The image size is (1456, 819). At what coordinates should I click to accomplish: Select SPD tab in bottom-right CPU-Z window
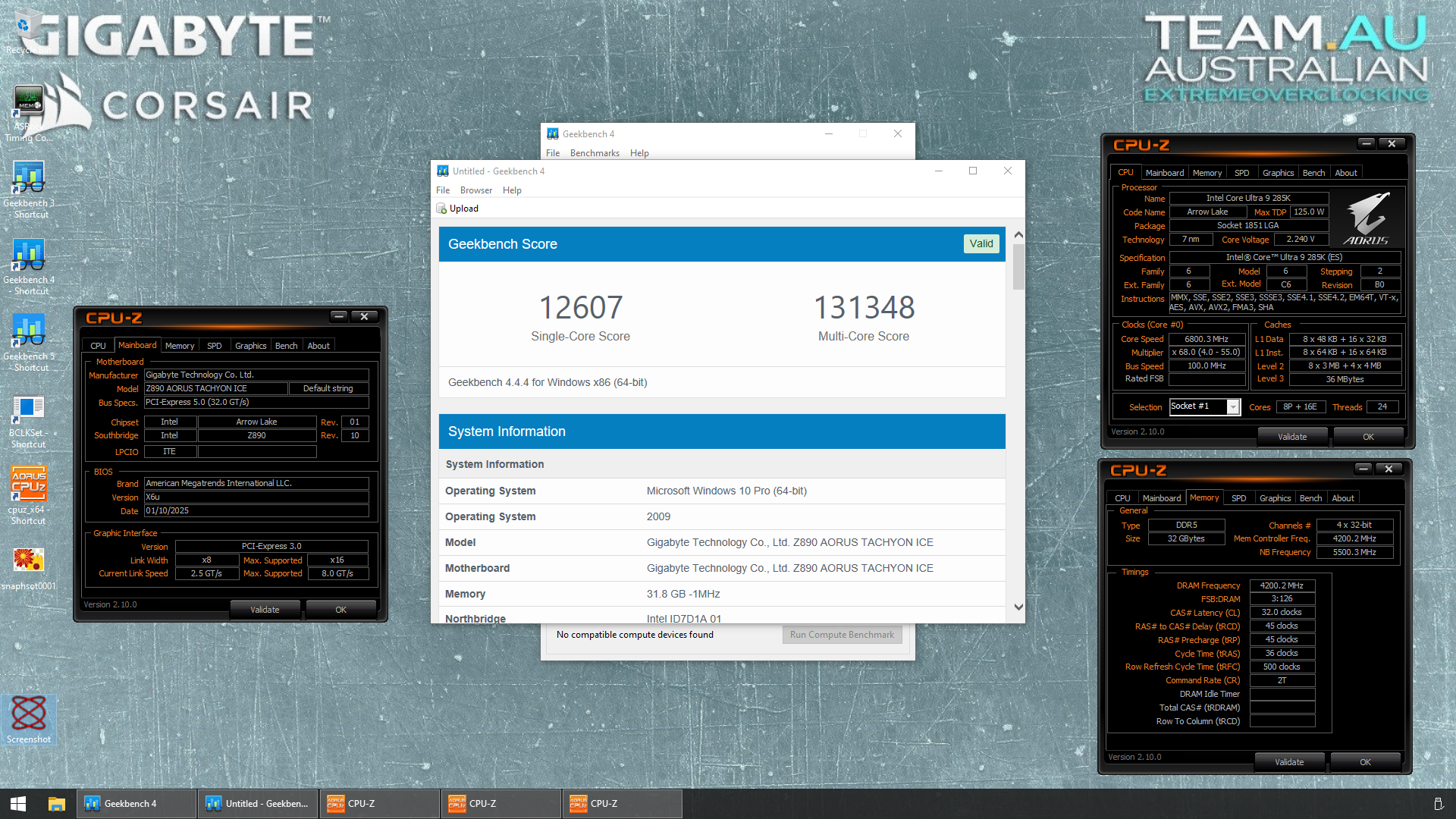click(1239, 498)
